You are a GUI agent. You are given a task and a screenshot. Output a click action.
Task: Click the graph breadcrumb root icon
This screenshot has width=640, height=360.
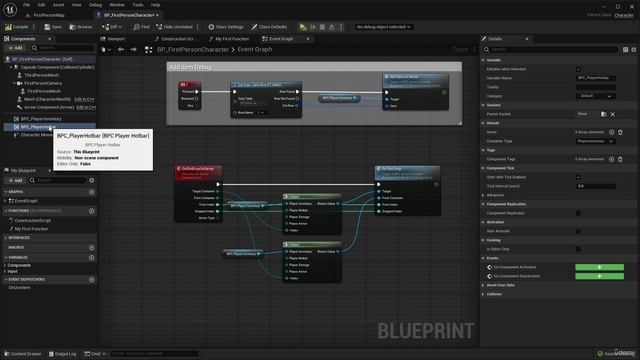pos(149,49)
